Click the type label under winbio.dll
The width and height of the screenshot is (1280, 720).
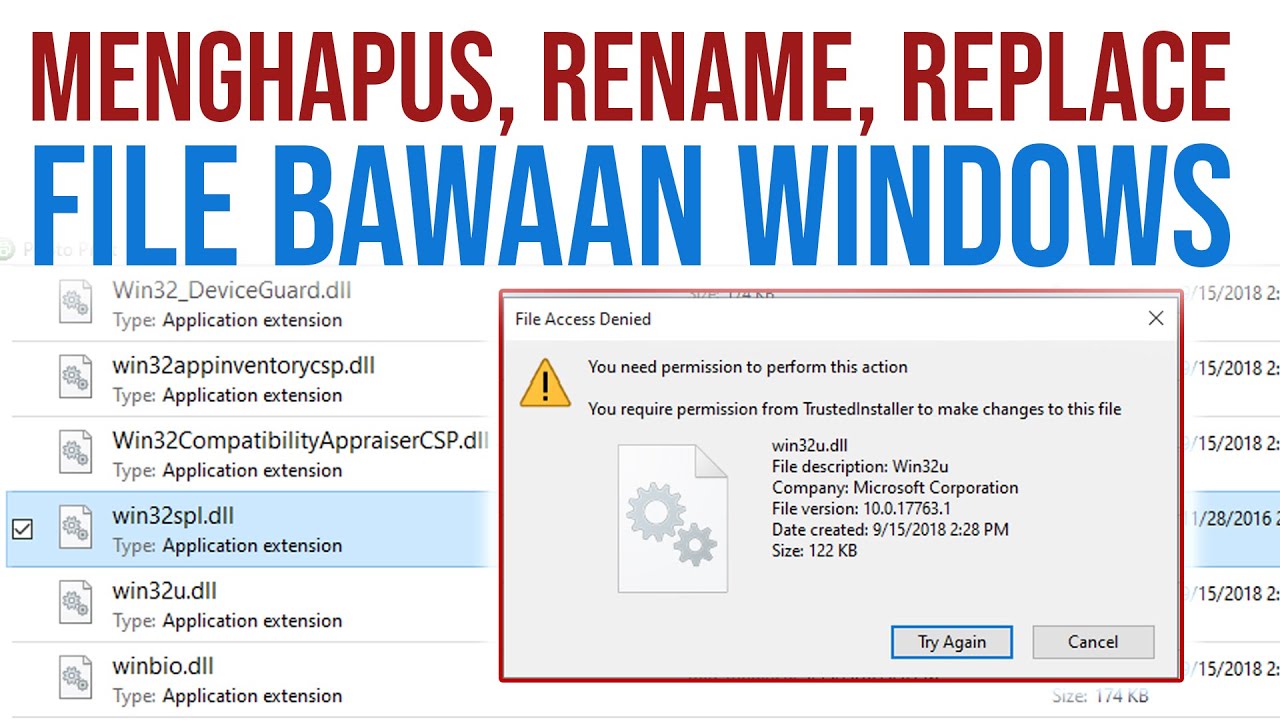(227, 696)
